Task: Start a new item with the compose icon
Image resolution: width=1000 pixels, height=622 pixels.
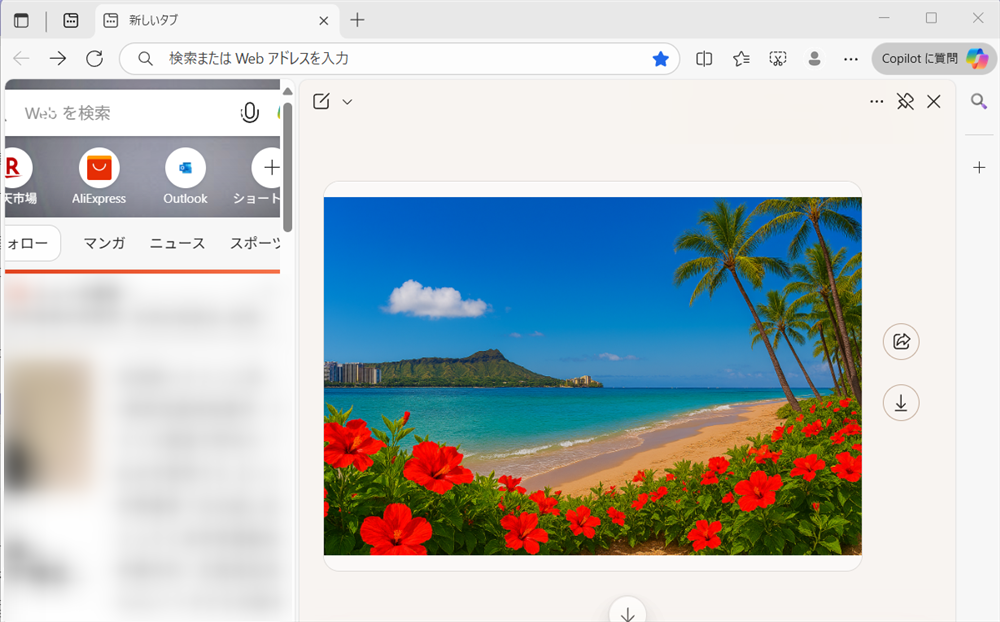Action: (321, 101)
